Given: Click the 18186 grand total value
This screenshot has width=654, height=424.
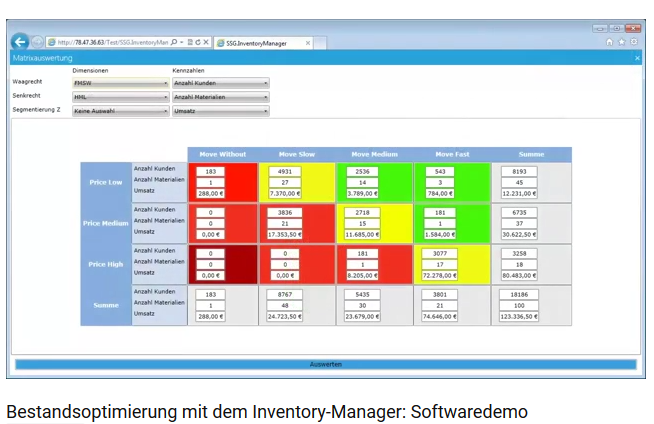Looking at the screenshot, I should pyautogui.click(x=519, y=294).
